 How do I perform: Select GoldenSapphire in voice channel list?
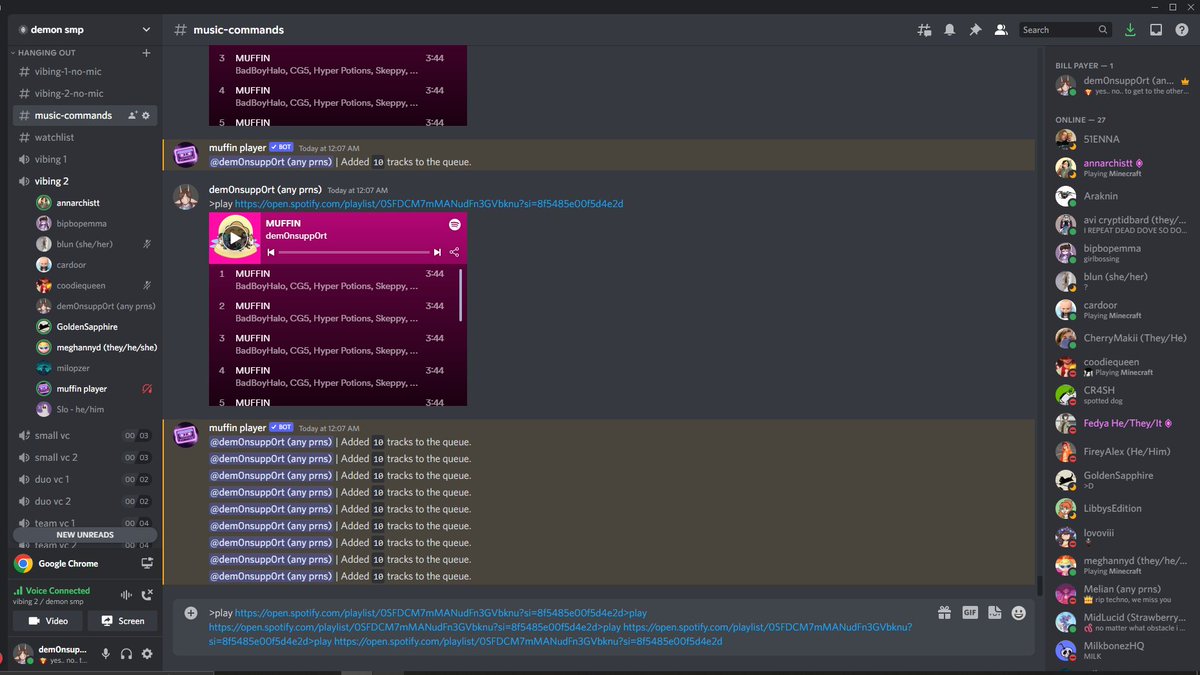click(95, 327)
